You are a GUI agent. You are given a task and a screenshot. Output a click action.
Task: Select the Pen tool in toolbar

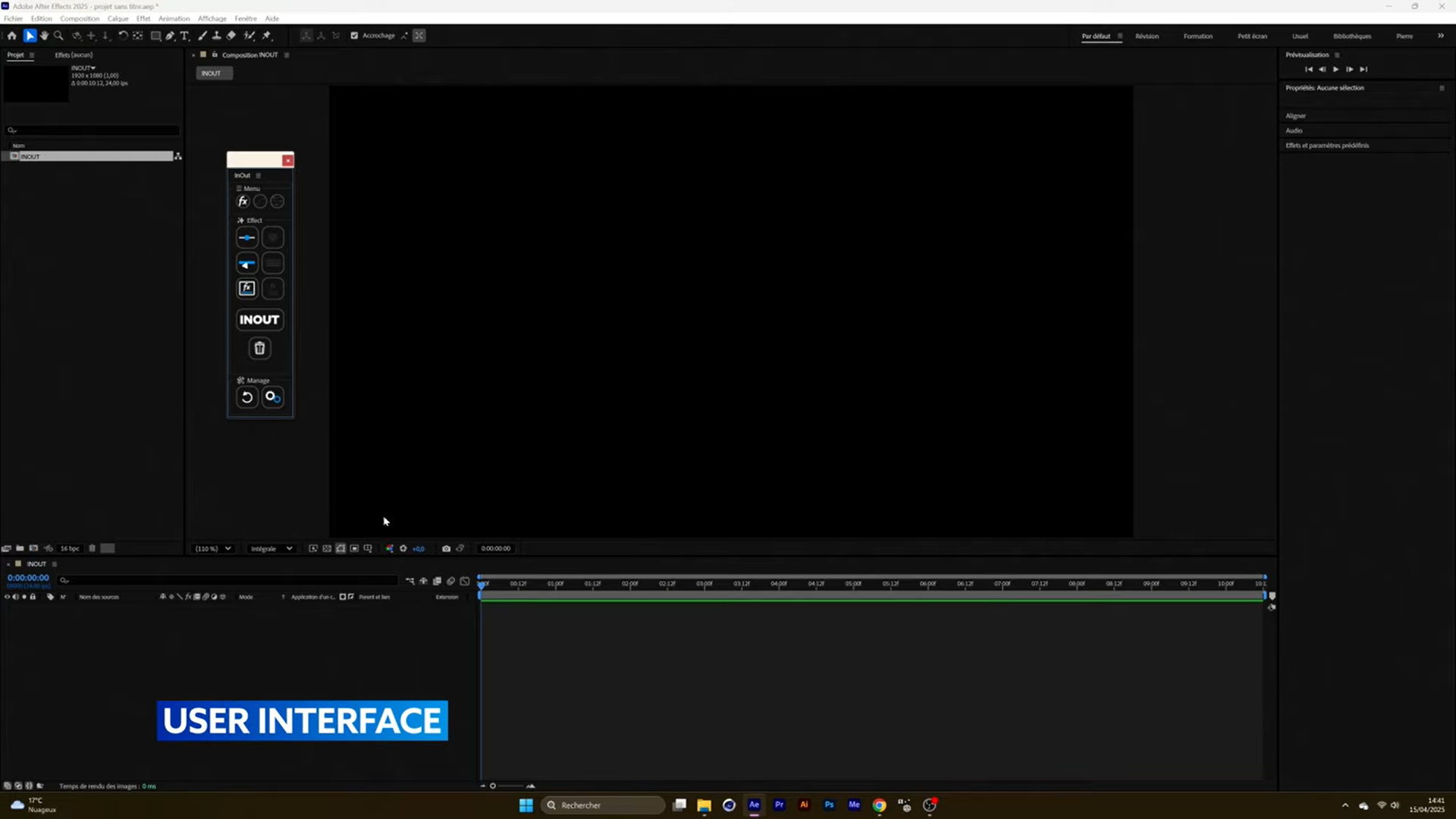(x=170, y=36)
